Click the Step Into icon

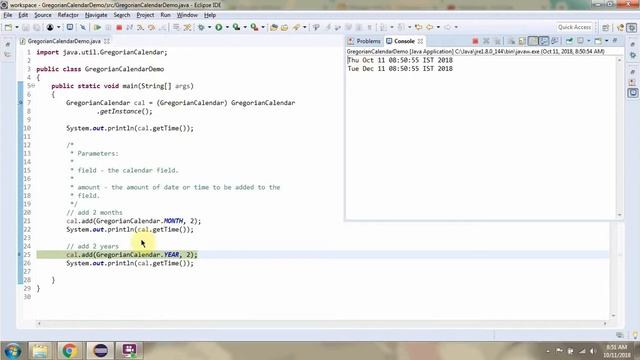click(140, 27)
